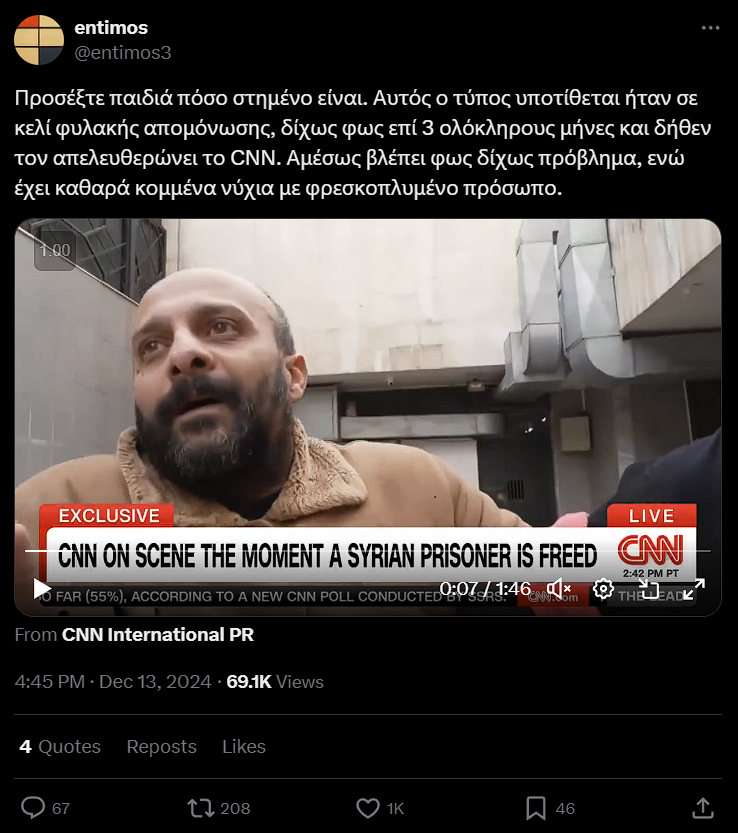This screenshot has width=738, height=833.
Task: Open the @entimos3 handle link
Action: 123,53
